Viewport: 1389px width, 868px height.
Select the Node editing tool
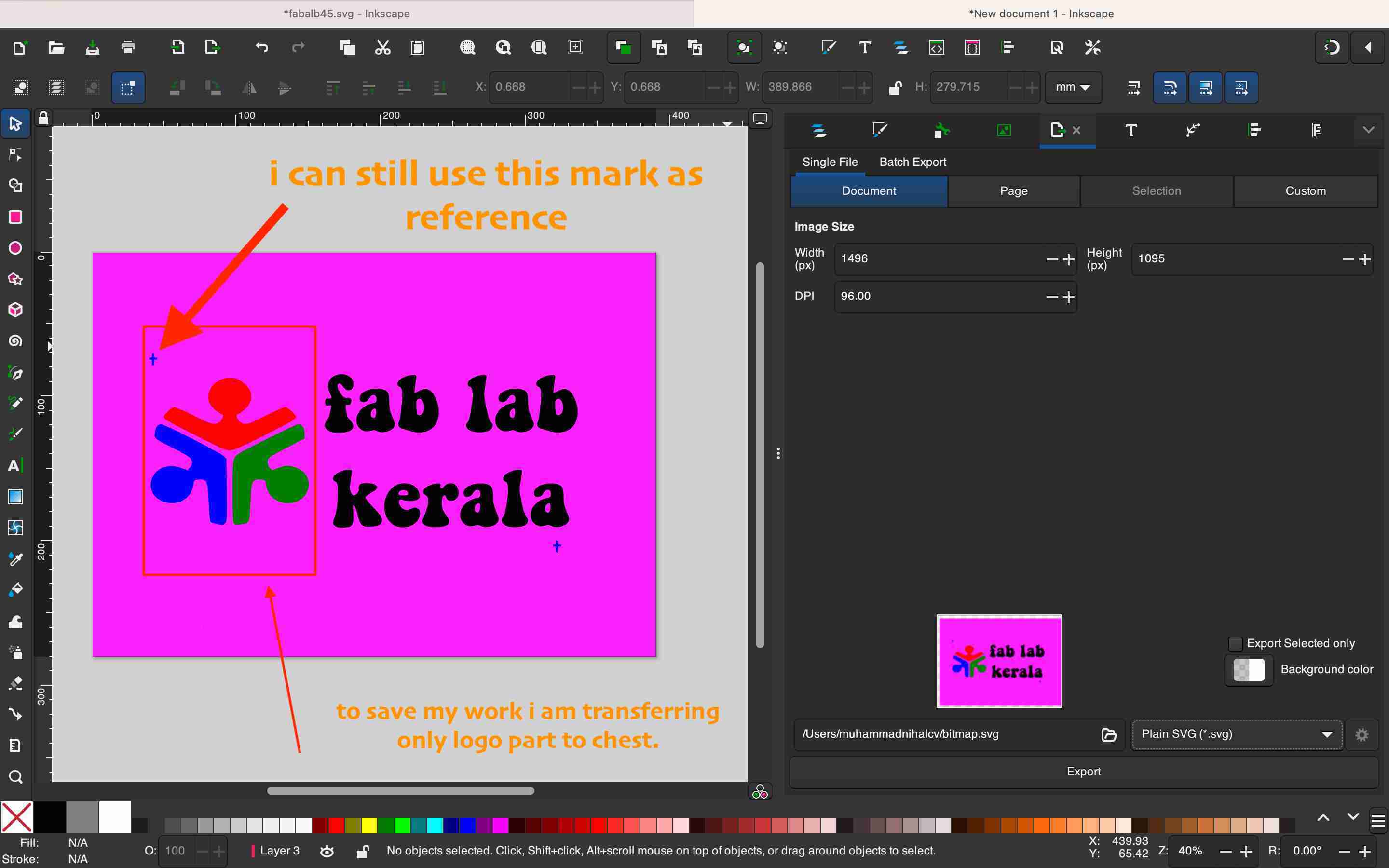tap(15, 154)
